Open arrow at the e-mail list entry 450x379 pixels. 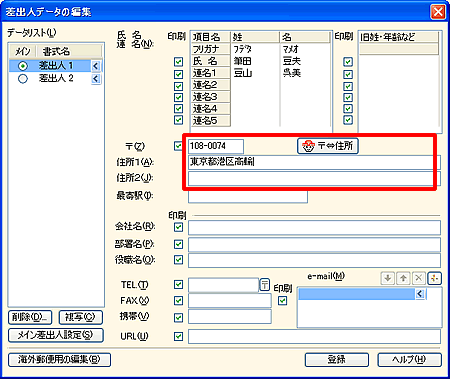420,294
